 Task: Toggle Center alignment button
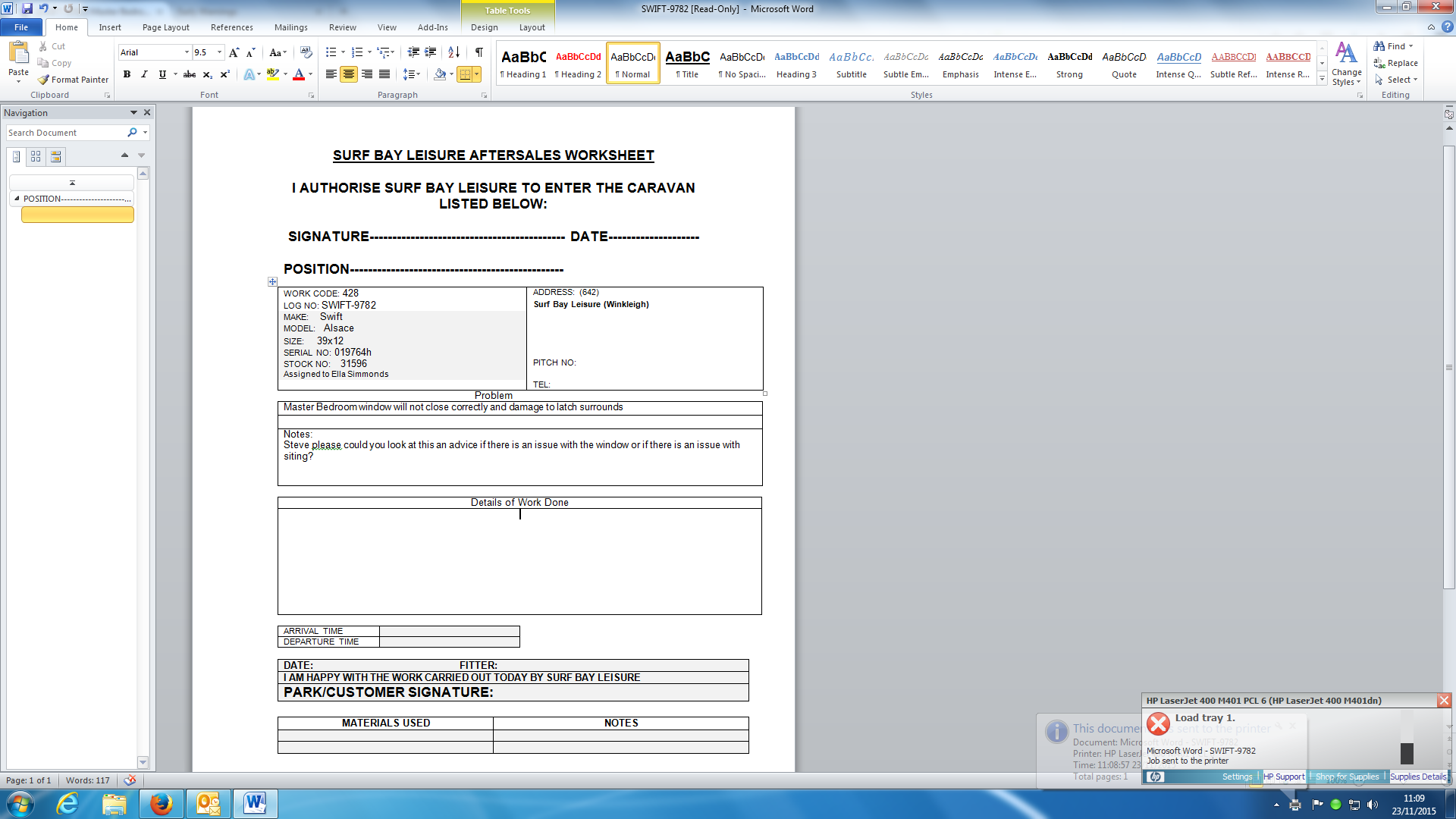point(349,74)
